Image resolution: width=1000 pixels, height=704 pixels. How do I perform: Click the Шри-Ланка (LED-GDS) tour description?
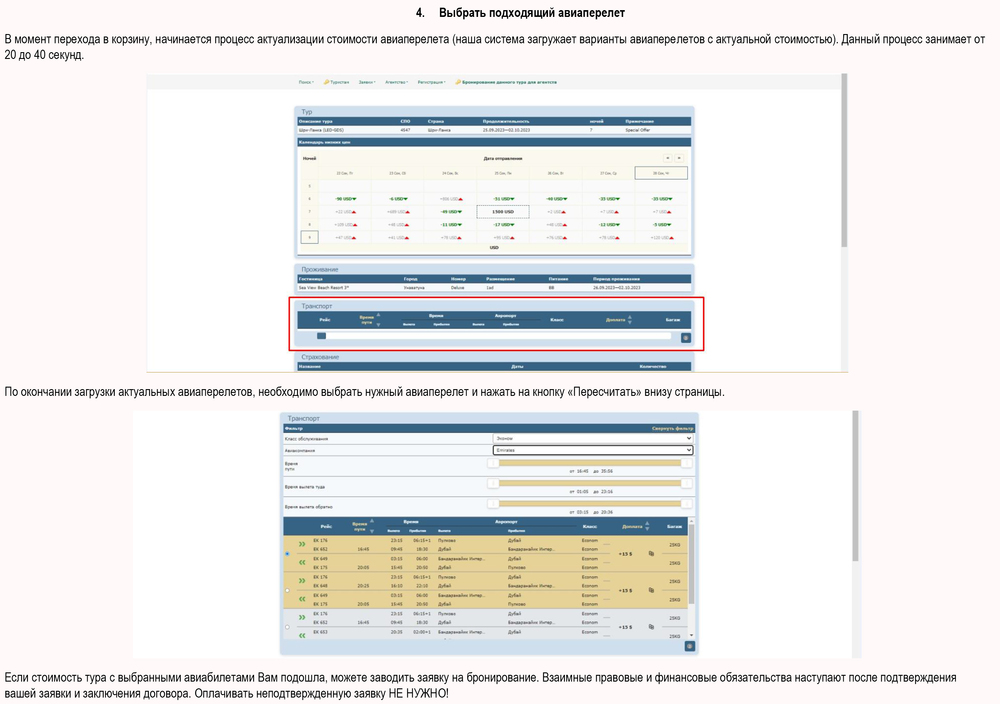pyautogui.click(x=321, y=130)
